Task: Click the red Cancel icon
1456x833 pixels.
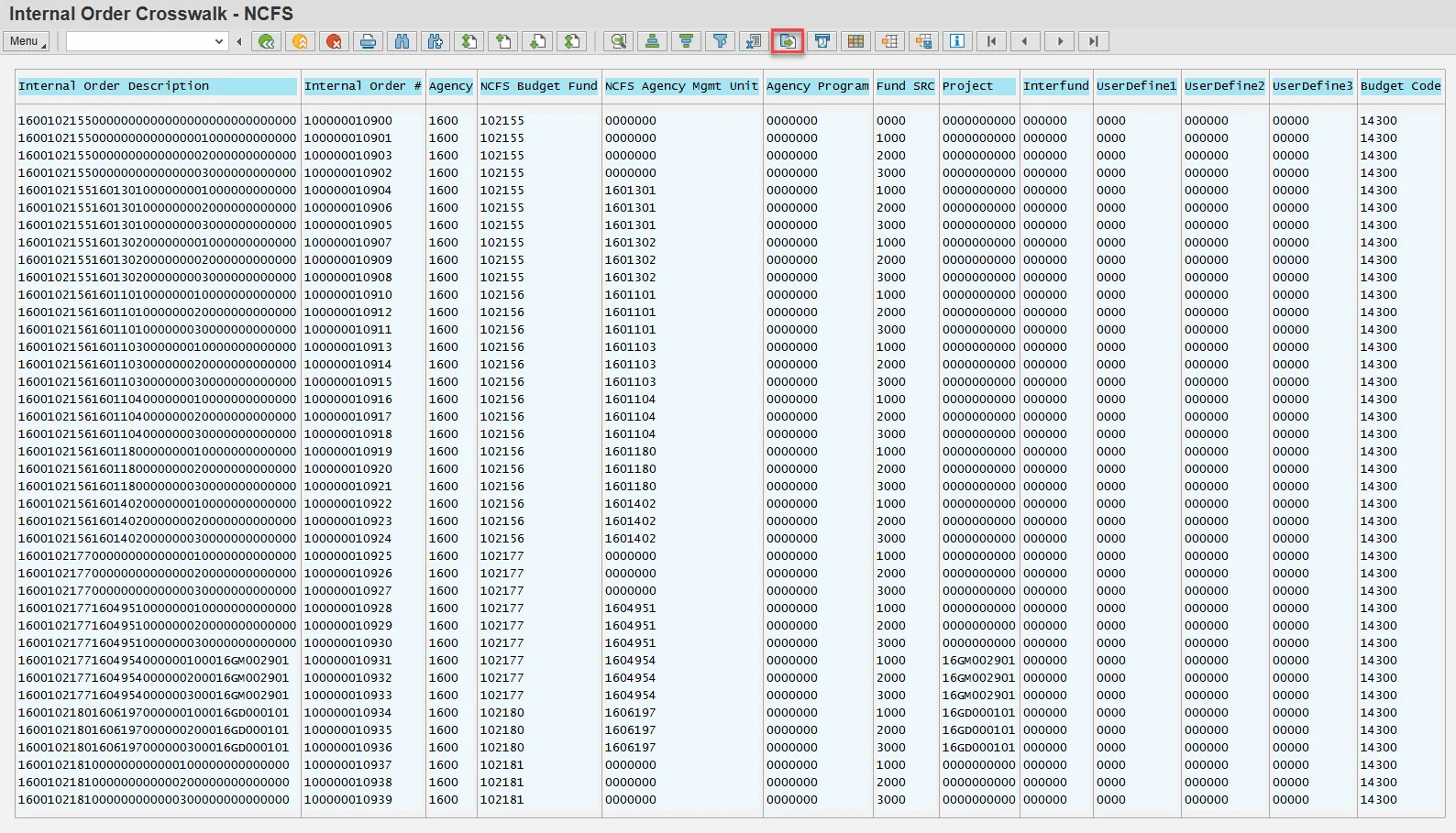Action: (334, 41)
